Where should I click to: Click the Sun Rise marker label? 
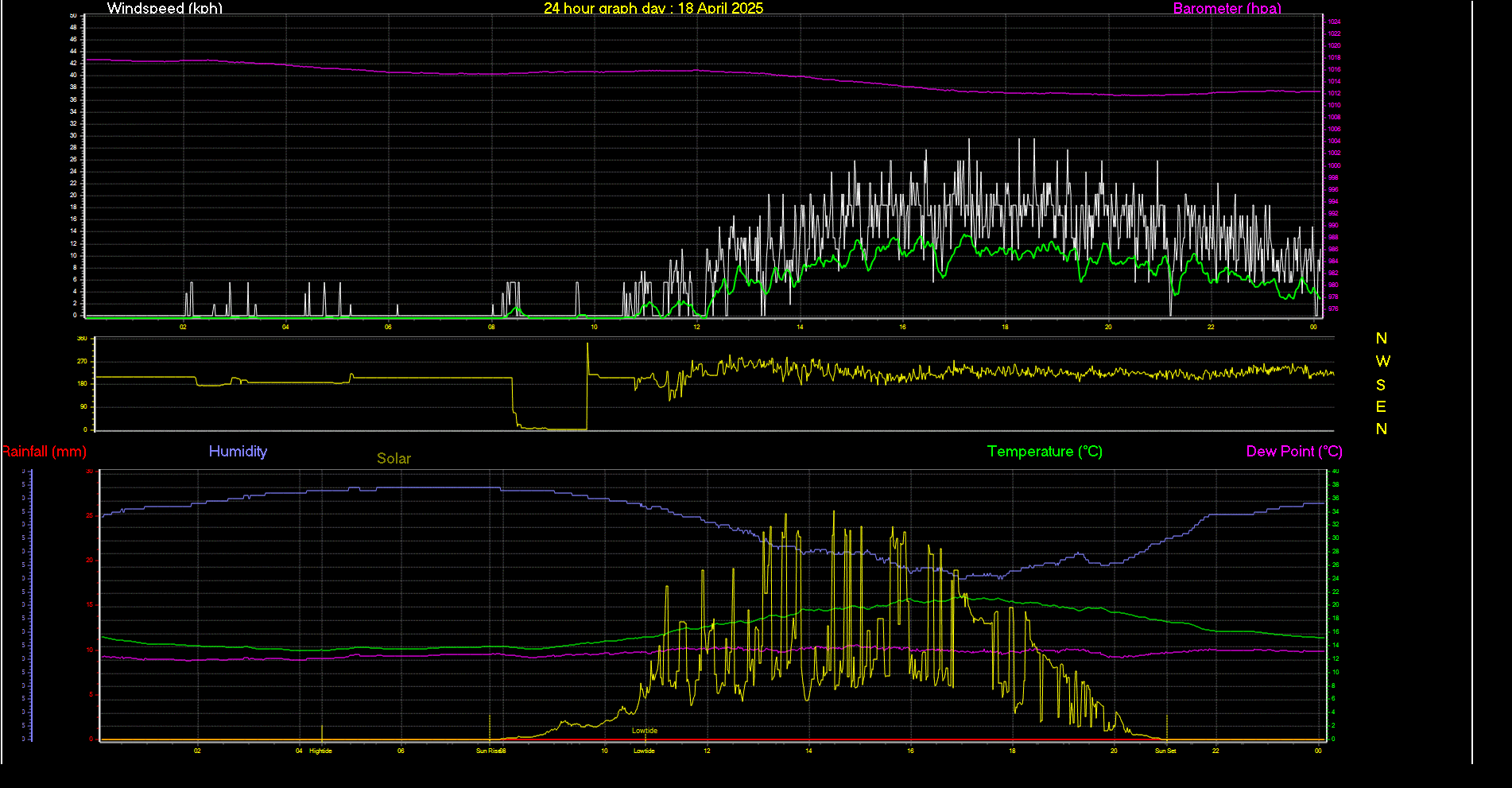(490, 751)
